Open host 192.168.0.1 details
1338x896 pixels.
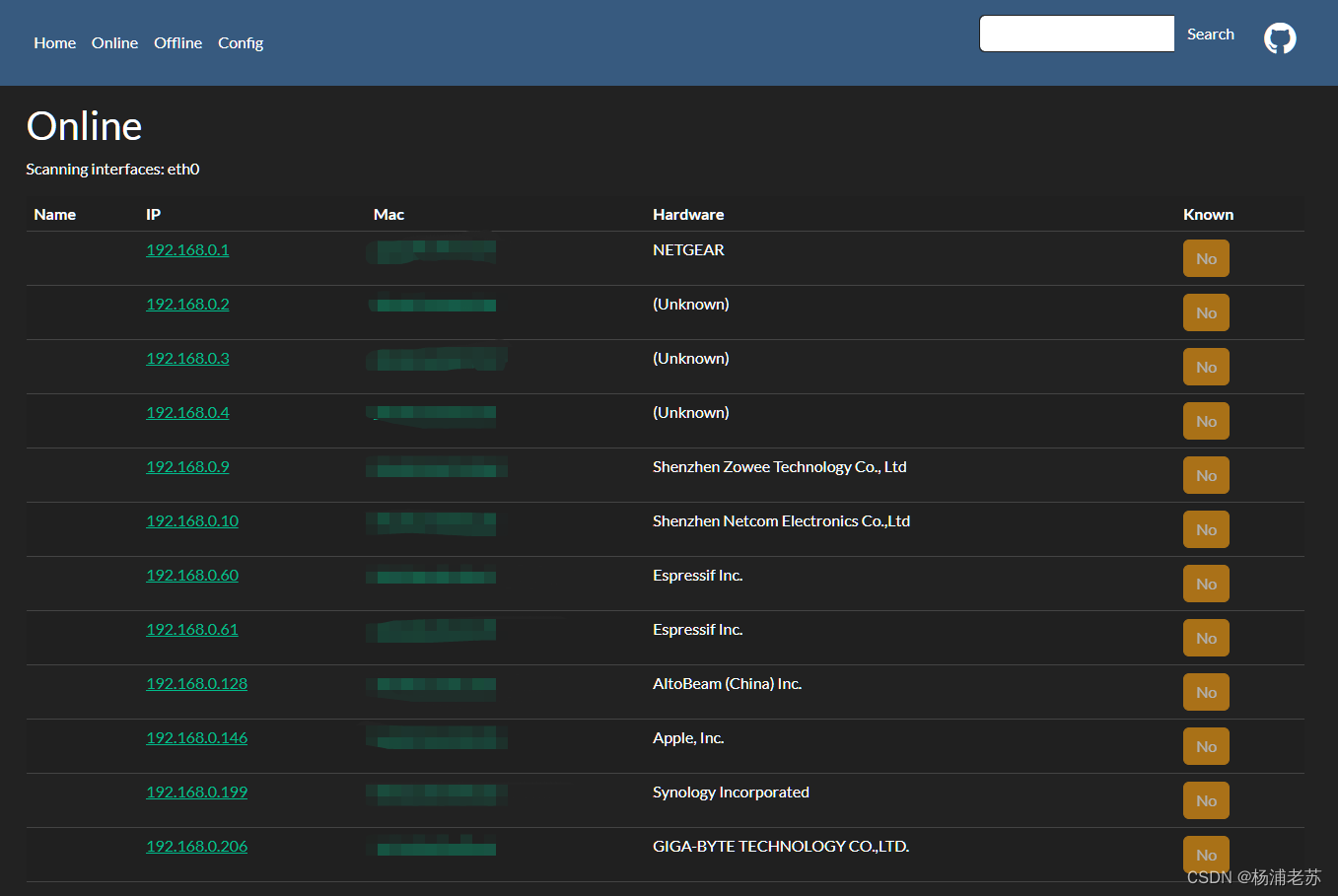pos(187,249)
